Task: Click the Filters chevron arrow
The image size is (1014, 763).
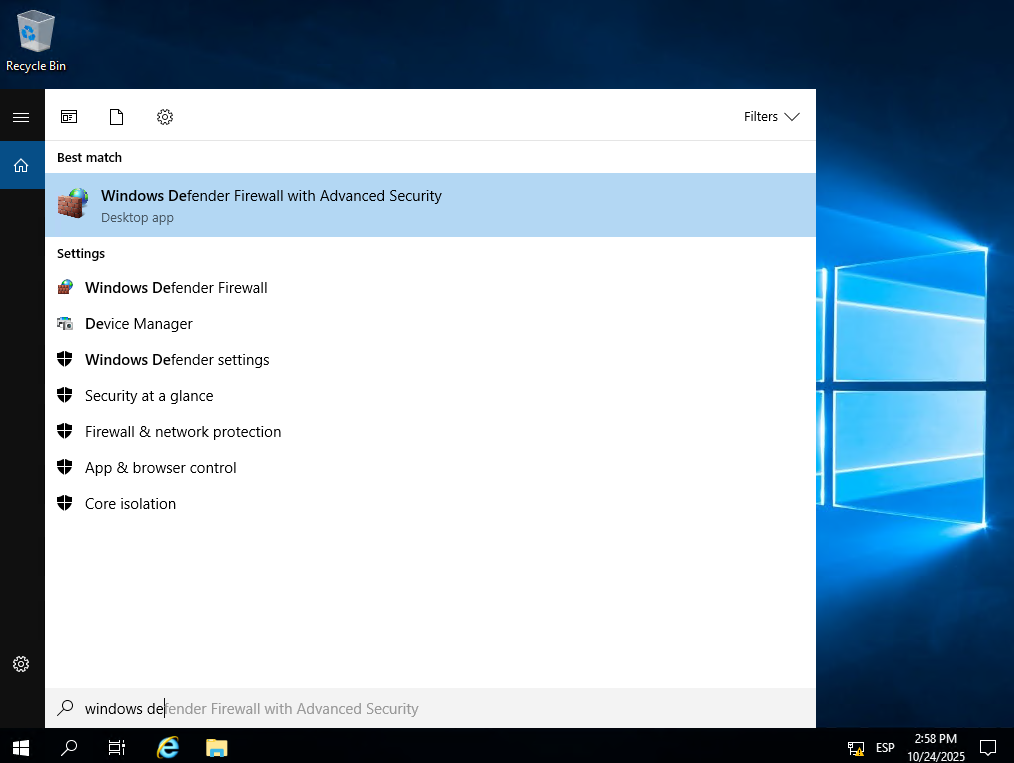Action: (792, 117)
